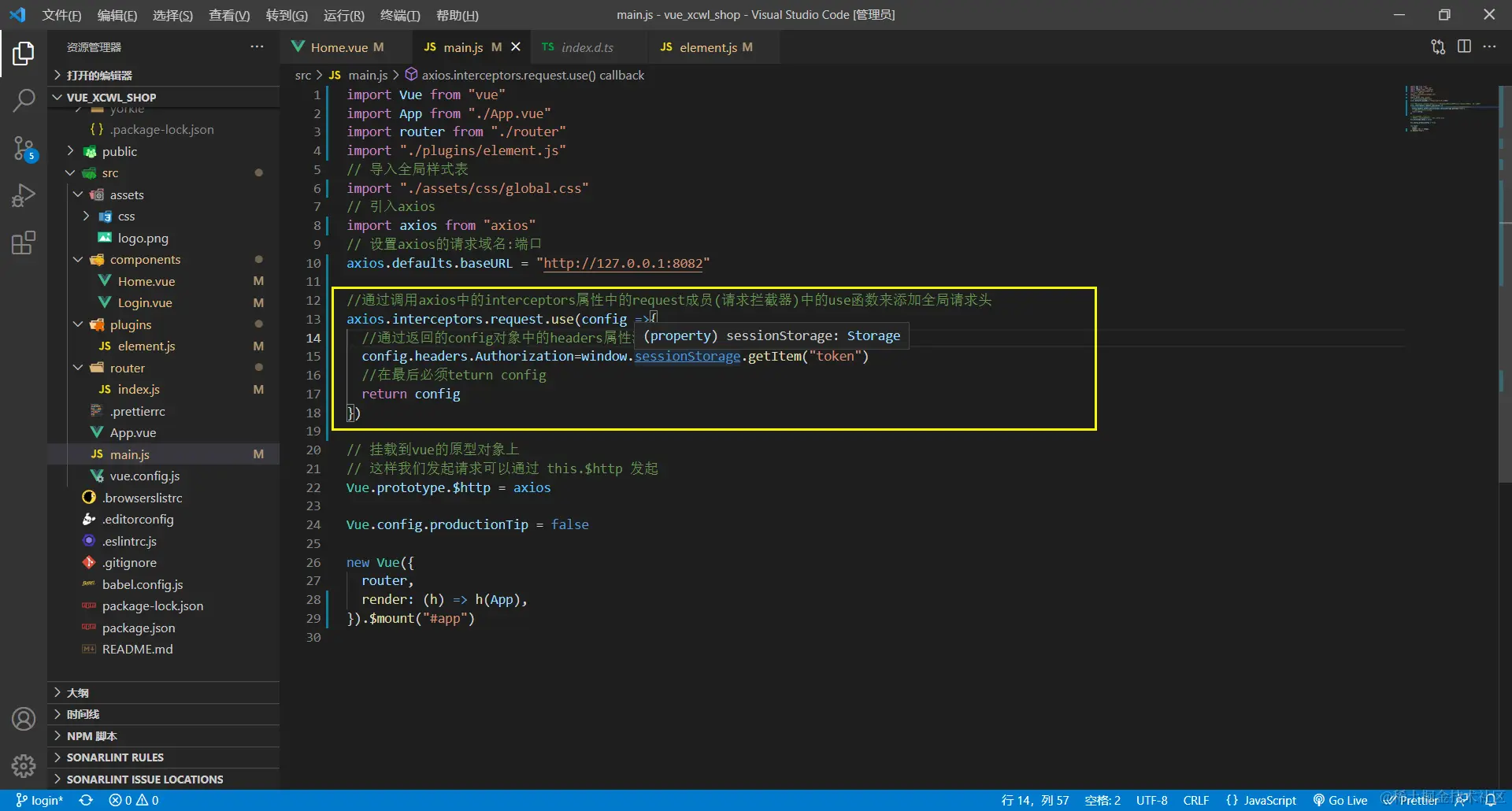Switch to the index.d.ts tab
This screenshot has height=811, width=1512.
(587, 47)
